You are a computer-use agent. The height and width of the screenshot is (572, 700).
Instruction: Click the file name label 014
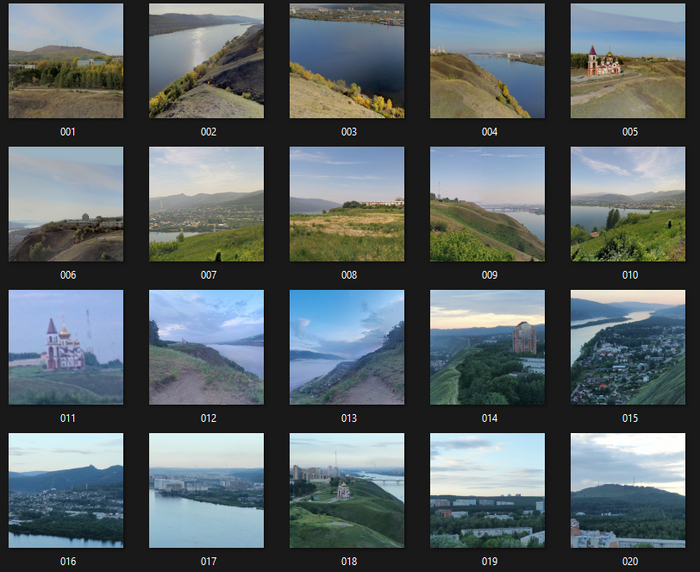[x=490, y=418]
